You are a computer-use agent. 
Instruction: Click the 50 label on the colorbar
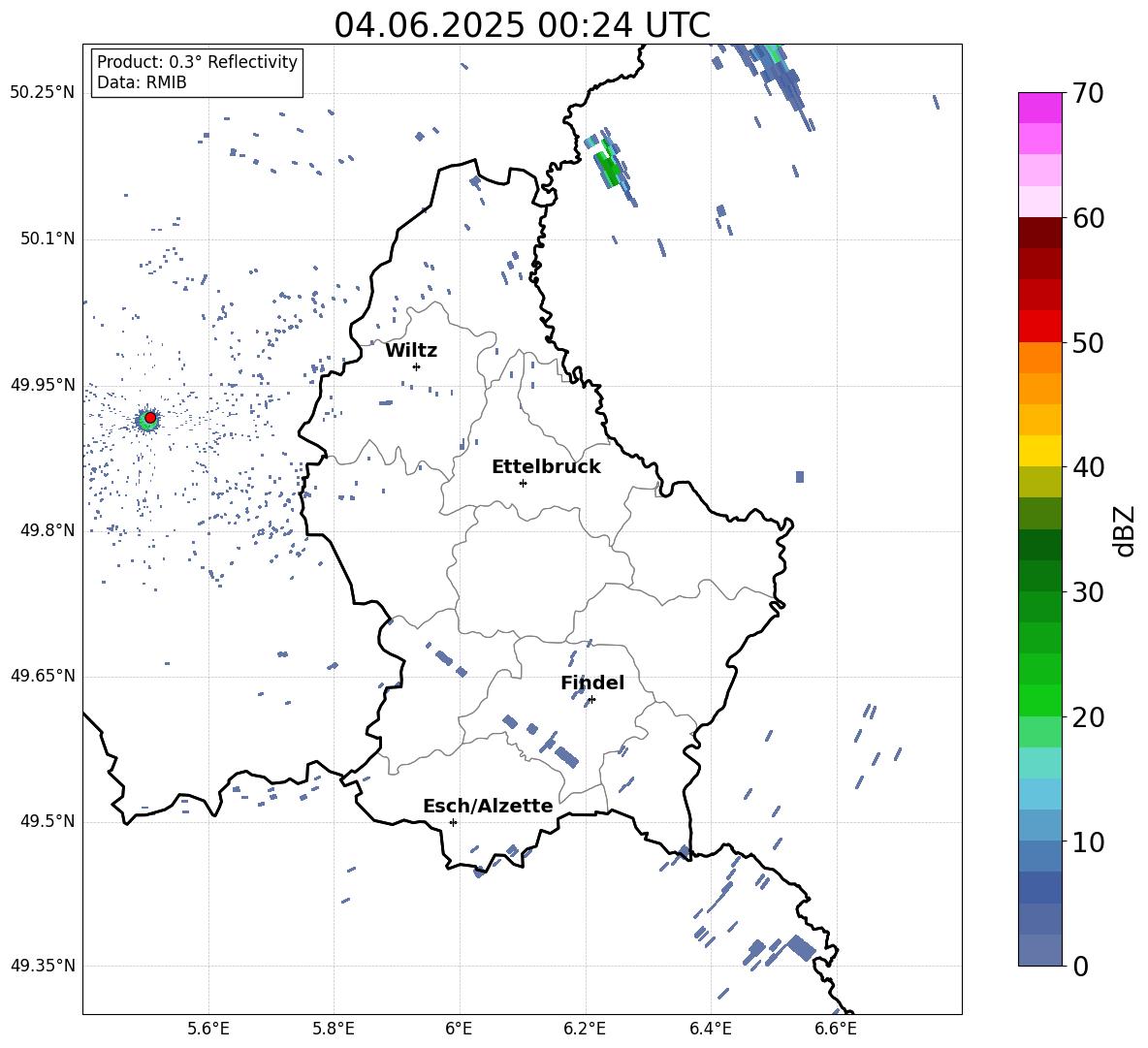pos(1087,342)
